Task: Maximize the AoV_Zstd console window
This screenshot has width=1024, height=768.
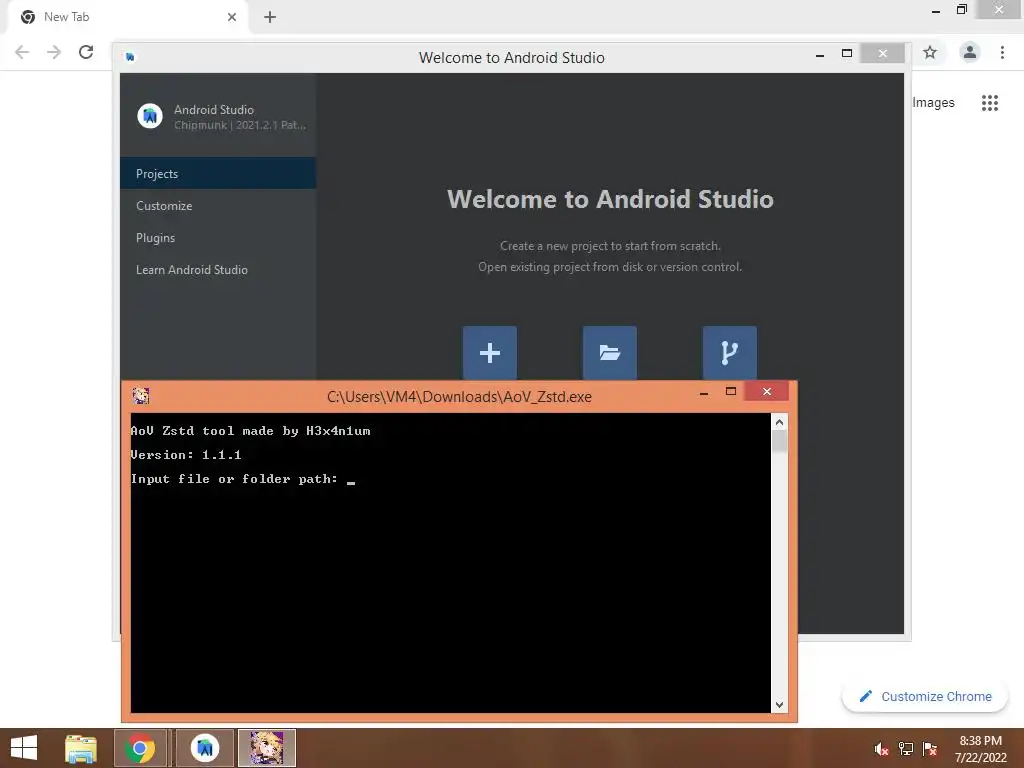Action: tap(731, 391)
